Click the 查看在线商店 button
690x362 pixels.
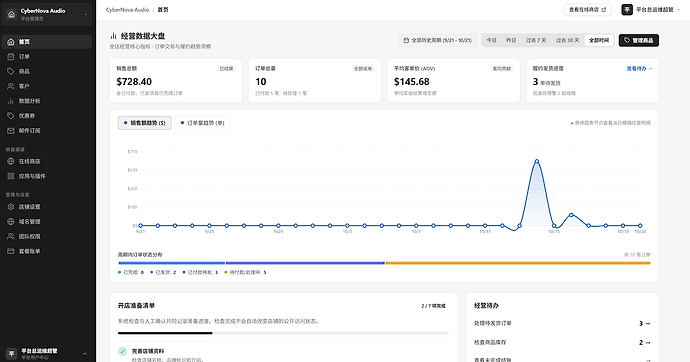587,10
